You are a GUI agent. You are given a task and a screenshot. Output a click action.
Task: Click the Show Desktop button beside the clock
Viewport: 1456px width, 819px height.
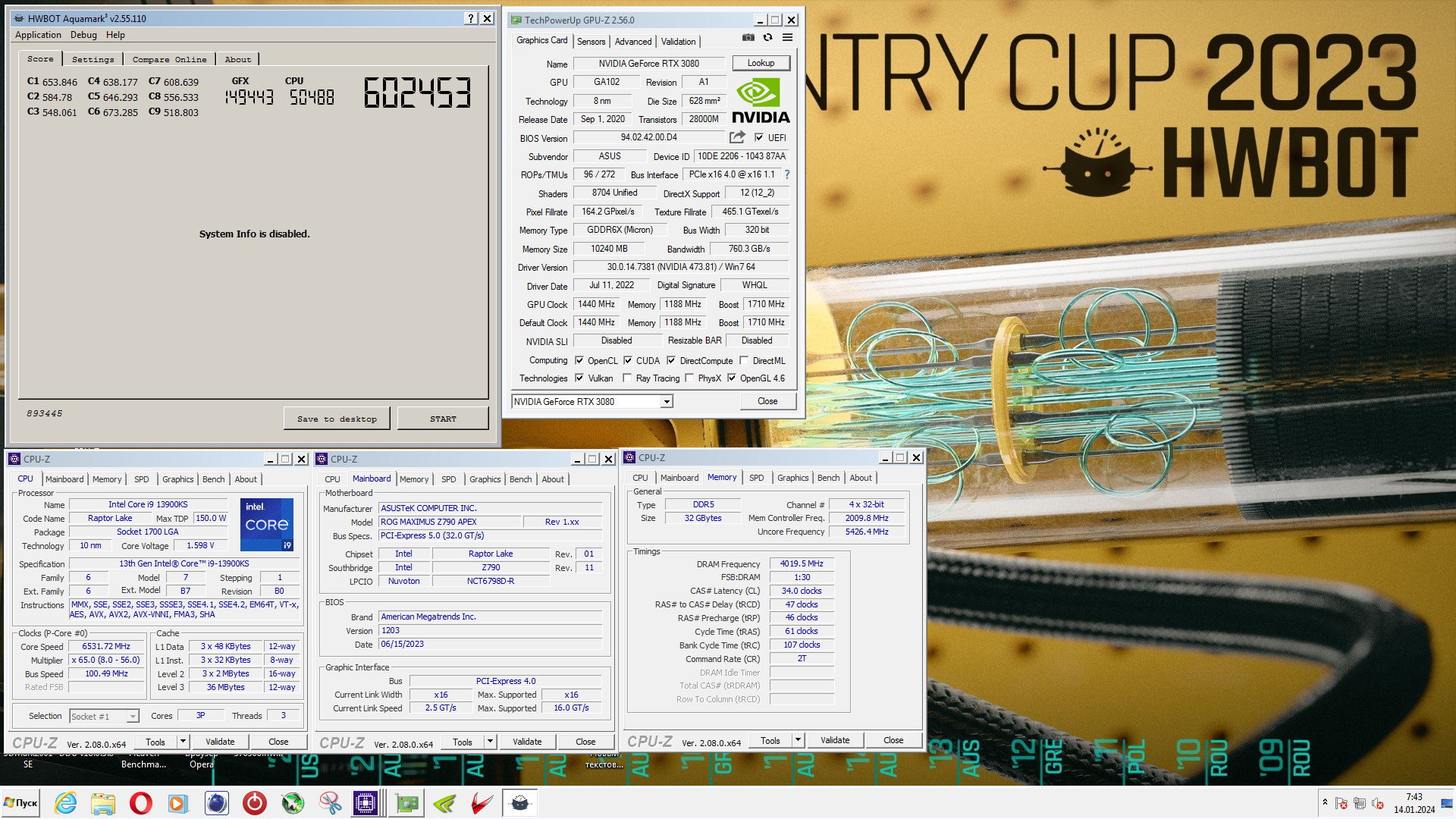[1448, 802]
